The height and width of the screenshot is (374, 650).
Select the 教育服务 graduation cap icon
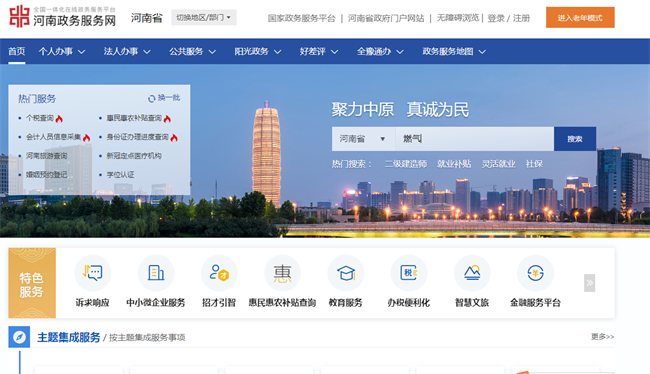click(x=346, y=273)
